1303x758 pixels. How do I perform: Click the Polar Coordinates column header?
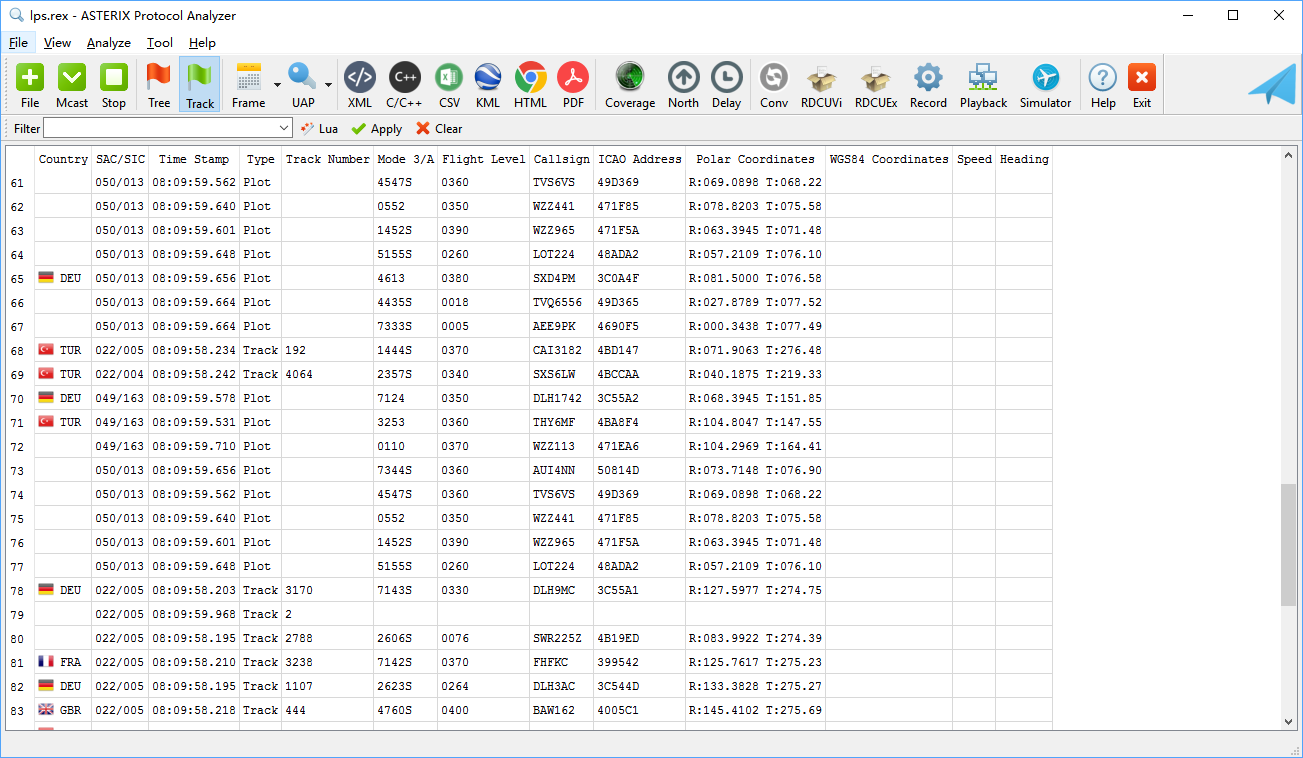[755, 159]
